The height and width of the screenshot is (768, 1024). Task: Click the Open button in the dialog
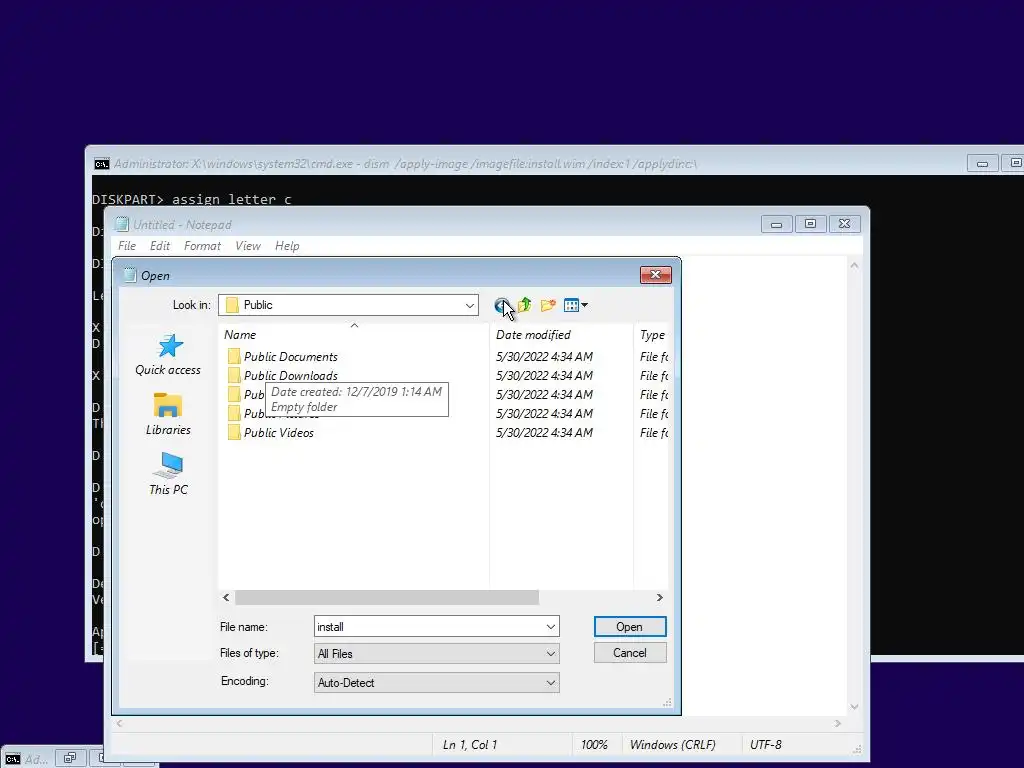pos(630,627)
